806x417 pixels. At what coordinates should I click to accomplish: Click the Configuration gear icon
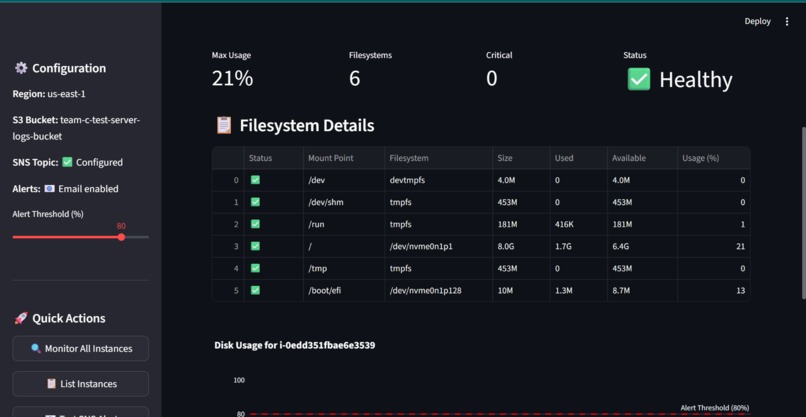pyautogui.click(x=21, y=68)
